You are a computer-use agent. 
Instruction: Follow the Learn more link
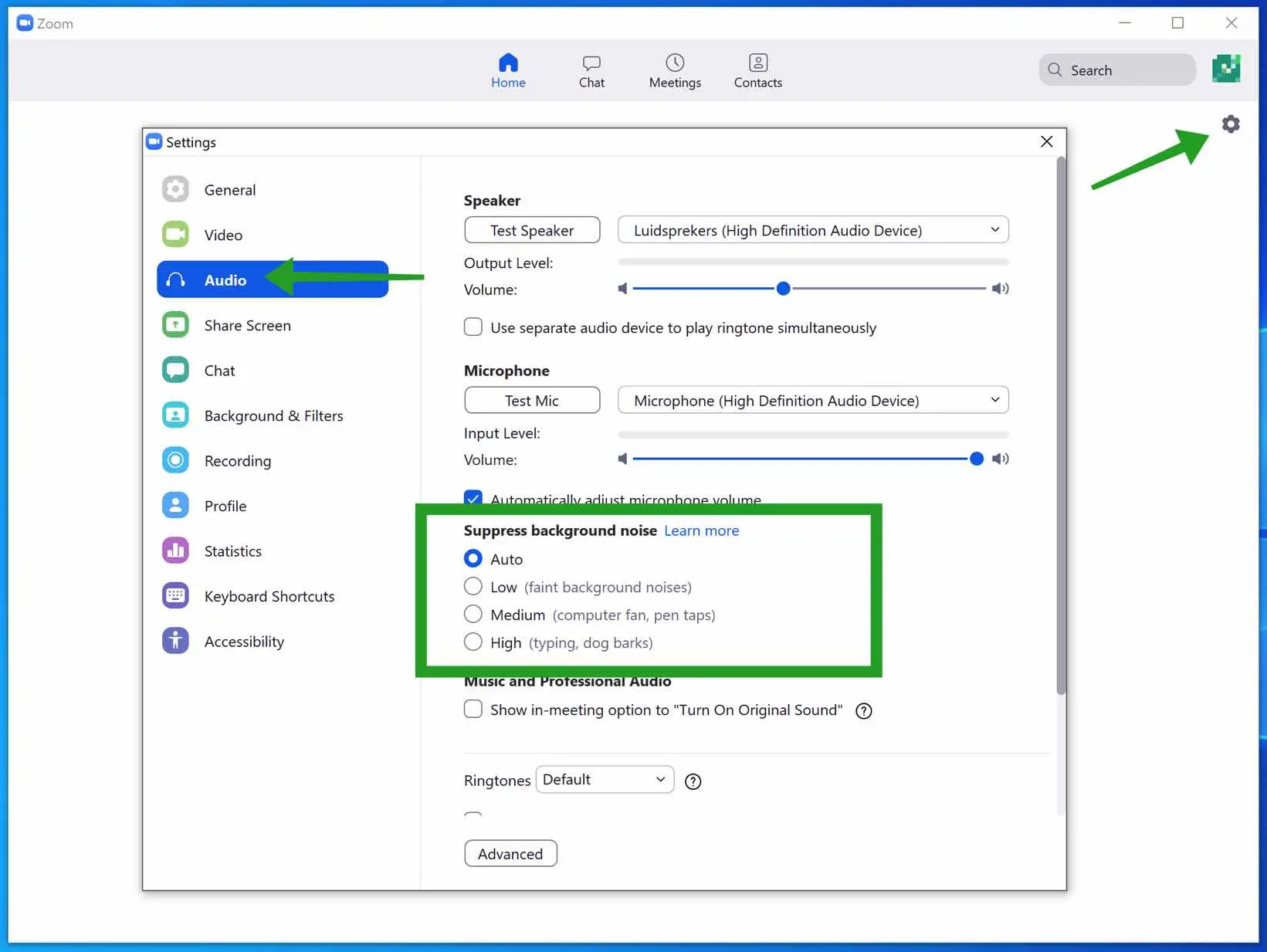click(701, 530)
